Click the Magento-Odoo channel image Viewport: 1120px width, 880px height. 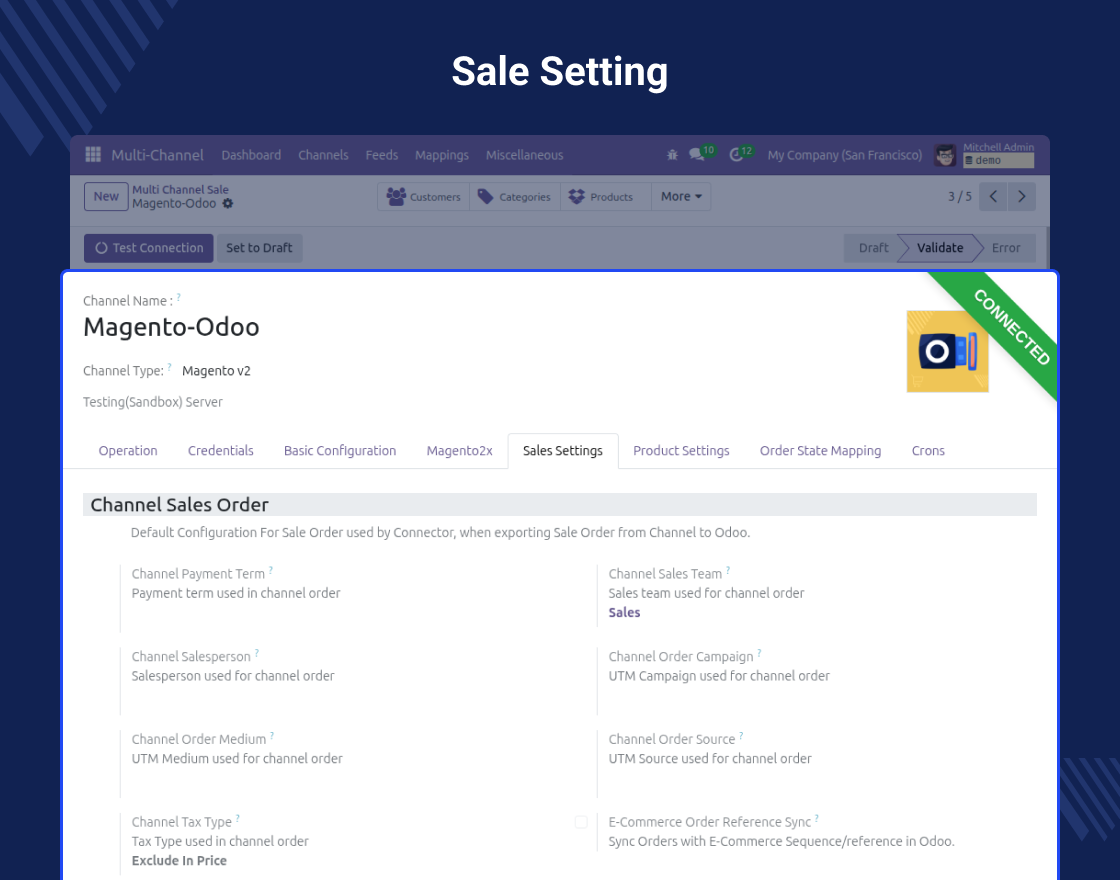[x=947, y=351]
